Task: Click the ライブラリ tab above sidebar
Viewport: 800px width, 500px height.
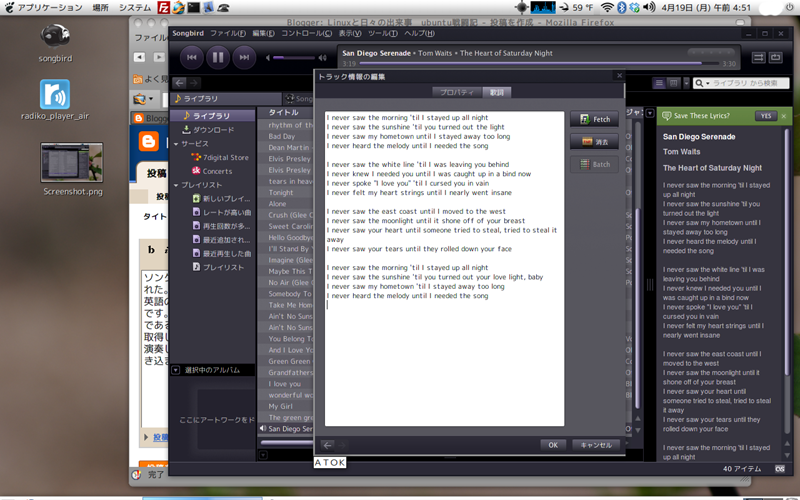Action: [x=226, y=98]
